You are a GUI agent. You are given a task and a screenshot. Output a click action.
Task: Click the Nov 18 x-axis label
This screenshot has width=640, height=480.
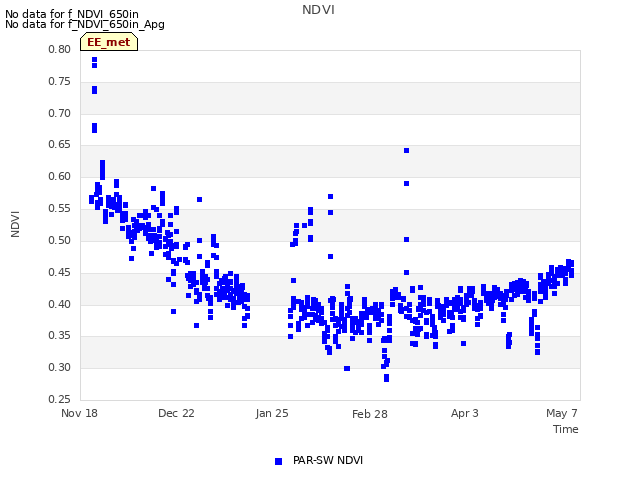(79, 413)
